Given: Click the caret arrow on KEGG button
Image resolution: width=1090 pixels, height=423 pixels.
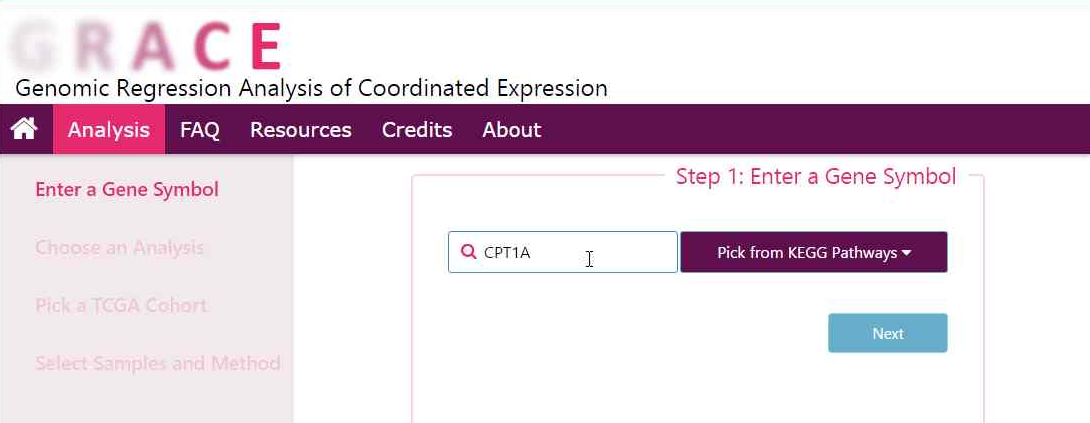Looking at the screenshot, I should click(x=907, y=253).
